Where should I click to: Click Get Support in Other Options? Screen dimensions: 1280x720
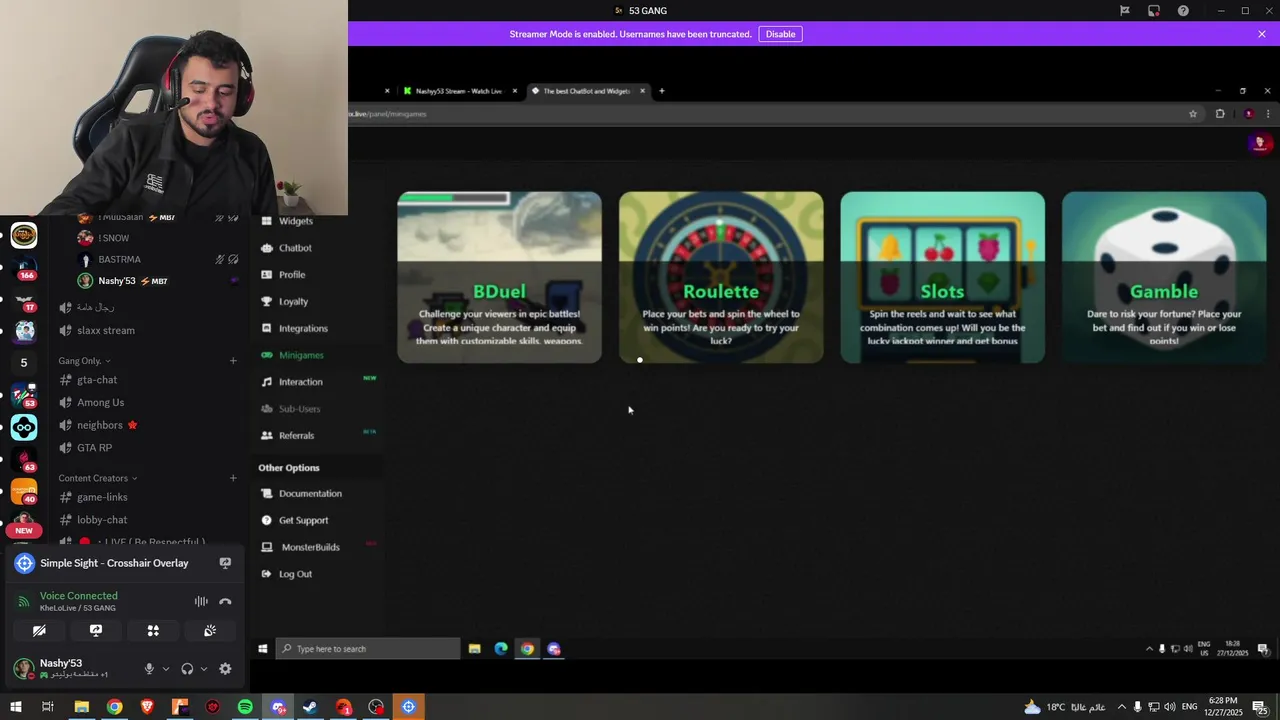[x=303, y=520]
